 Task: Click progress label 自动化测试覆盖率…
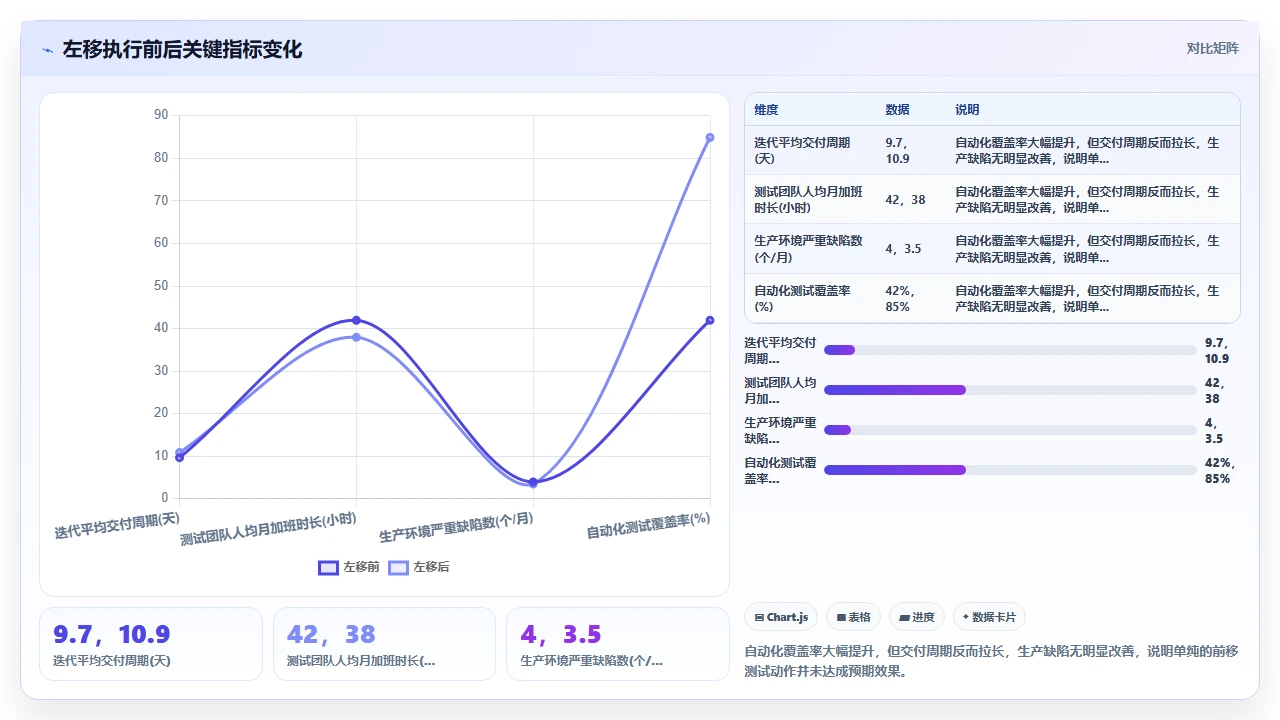(x=780, y=470)
